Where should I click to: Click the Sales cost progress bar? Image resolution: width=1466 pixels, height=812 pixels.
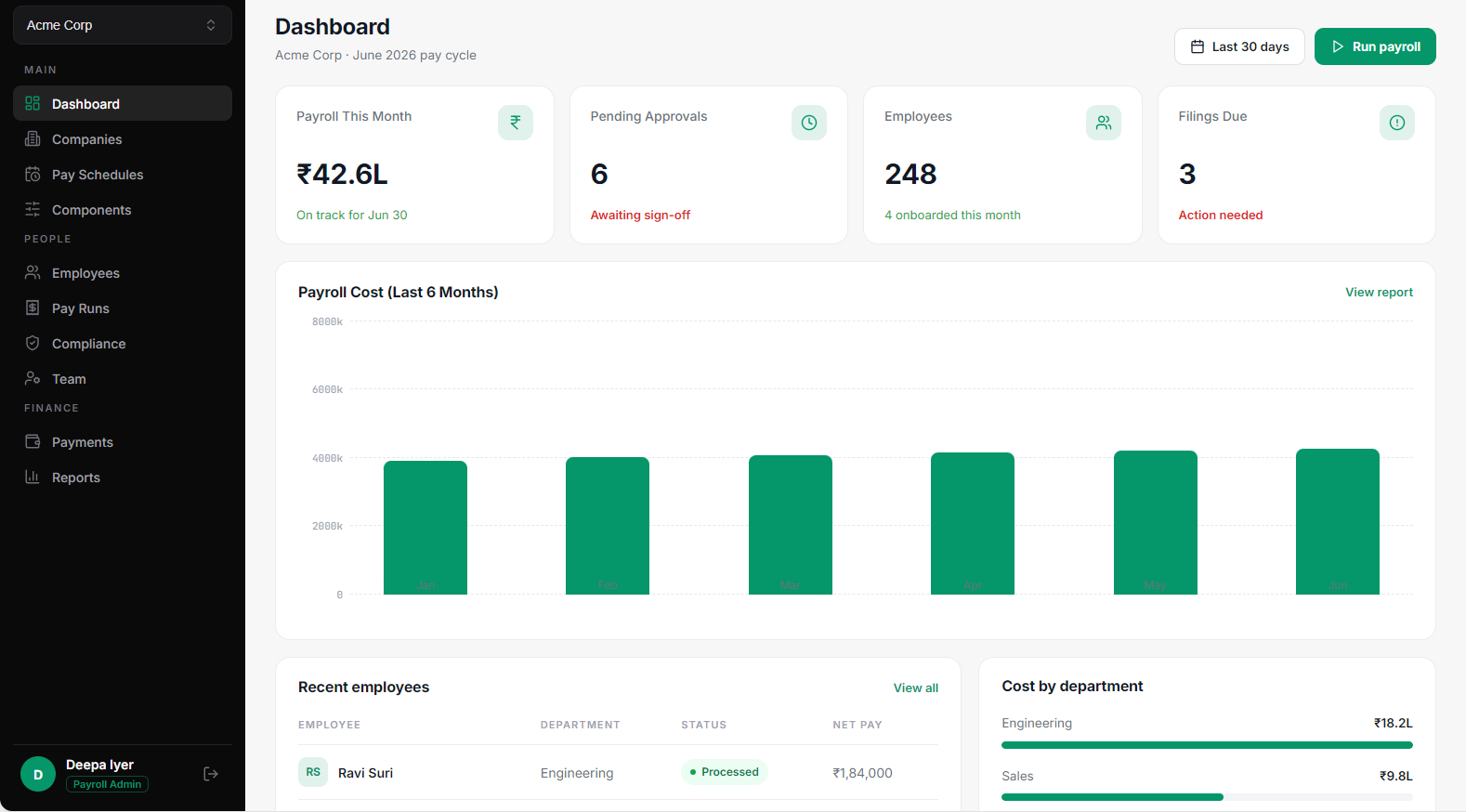tap(1207, 797)
